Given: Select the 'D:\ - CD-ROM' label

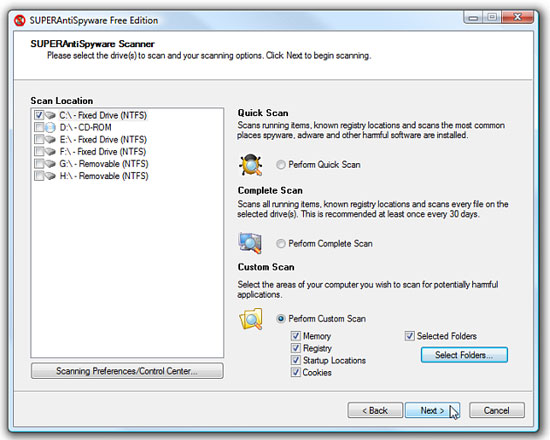Looking at the screenshot, I should pyautogui.click(x=85, y=127).
